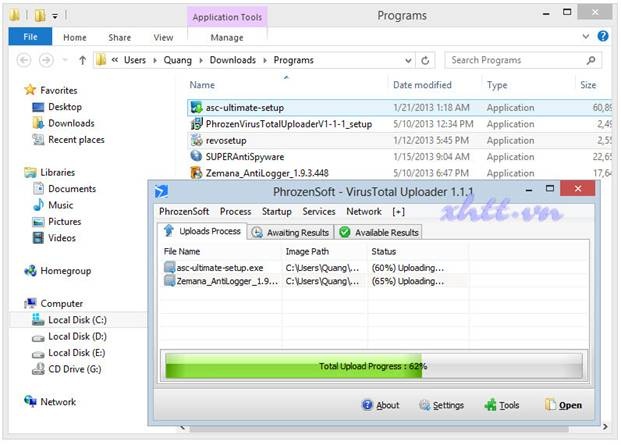Image resolution: width=621 pixels, height=445 pixels.
Task: Expand the Quang breadcrumb arrow
Action: (201, 60)
